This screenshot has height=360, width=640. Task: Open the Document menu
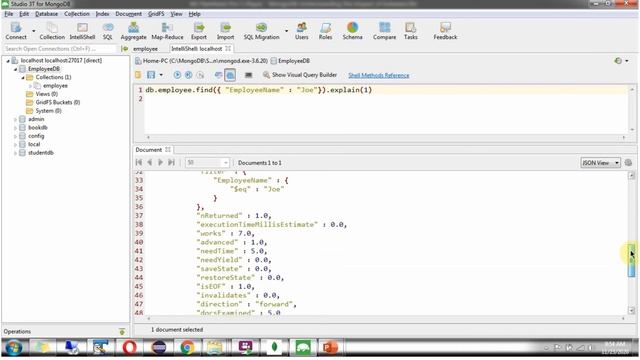(129, 14)
